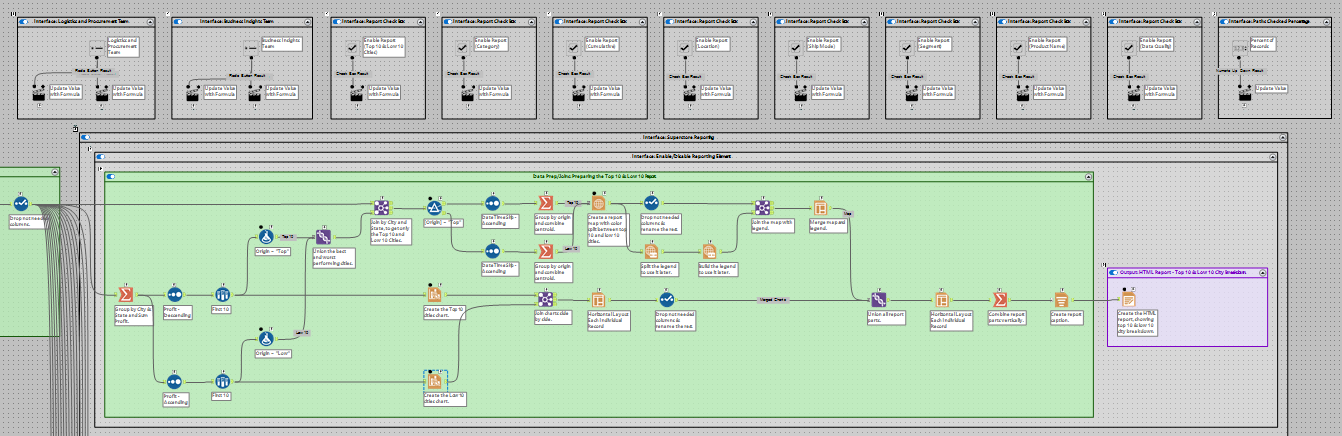
Task: Select the Radio Button tool 'Business Insights Team'
Action: click(x=252, y=47)
